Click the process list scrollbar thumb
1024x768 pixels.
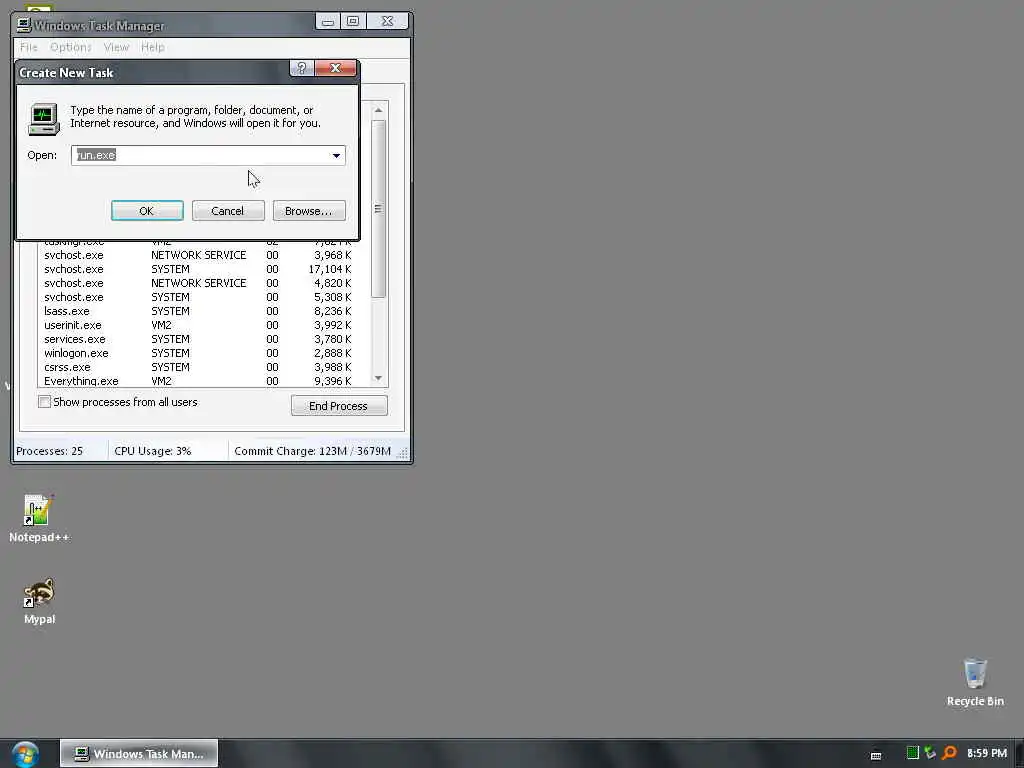click(378, 209)
